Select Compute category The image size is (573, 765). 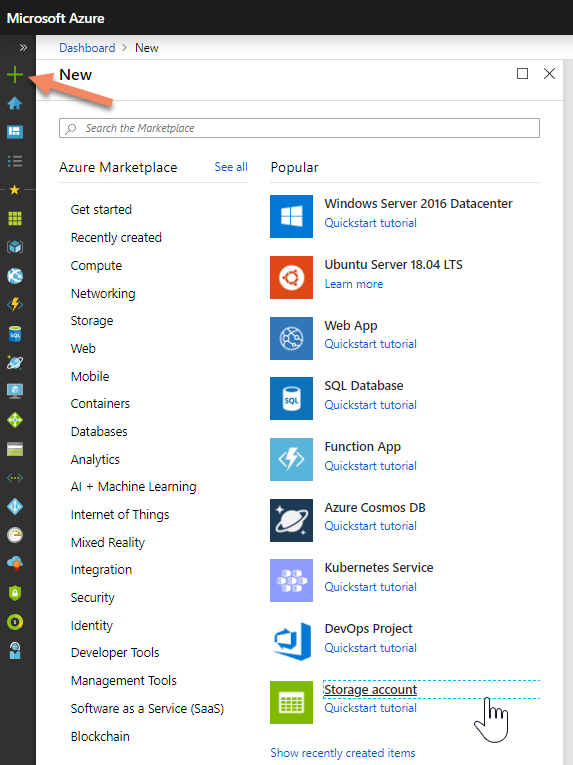[96, 266]
